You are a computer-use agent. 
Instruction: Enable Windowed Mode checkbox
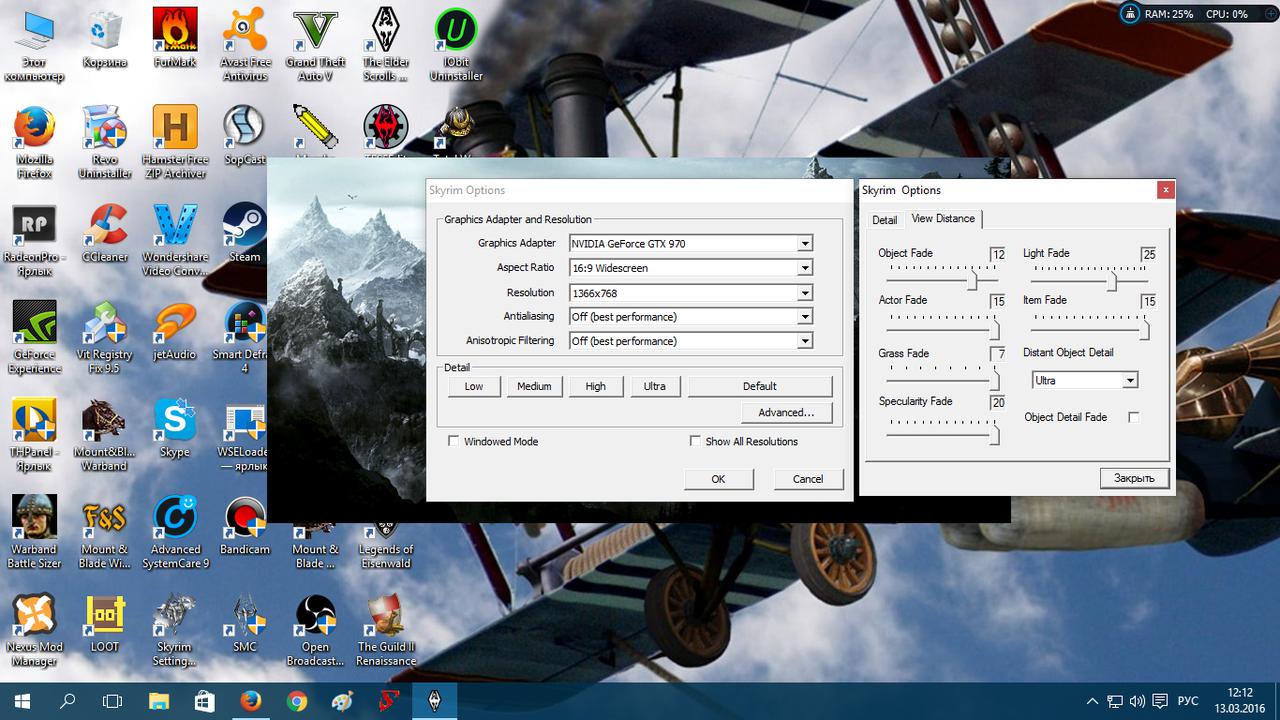pos(454,441)
